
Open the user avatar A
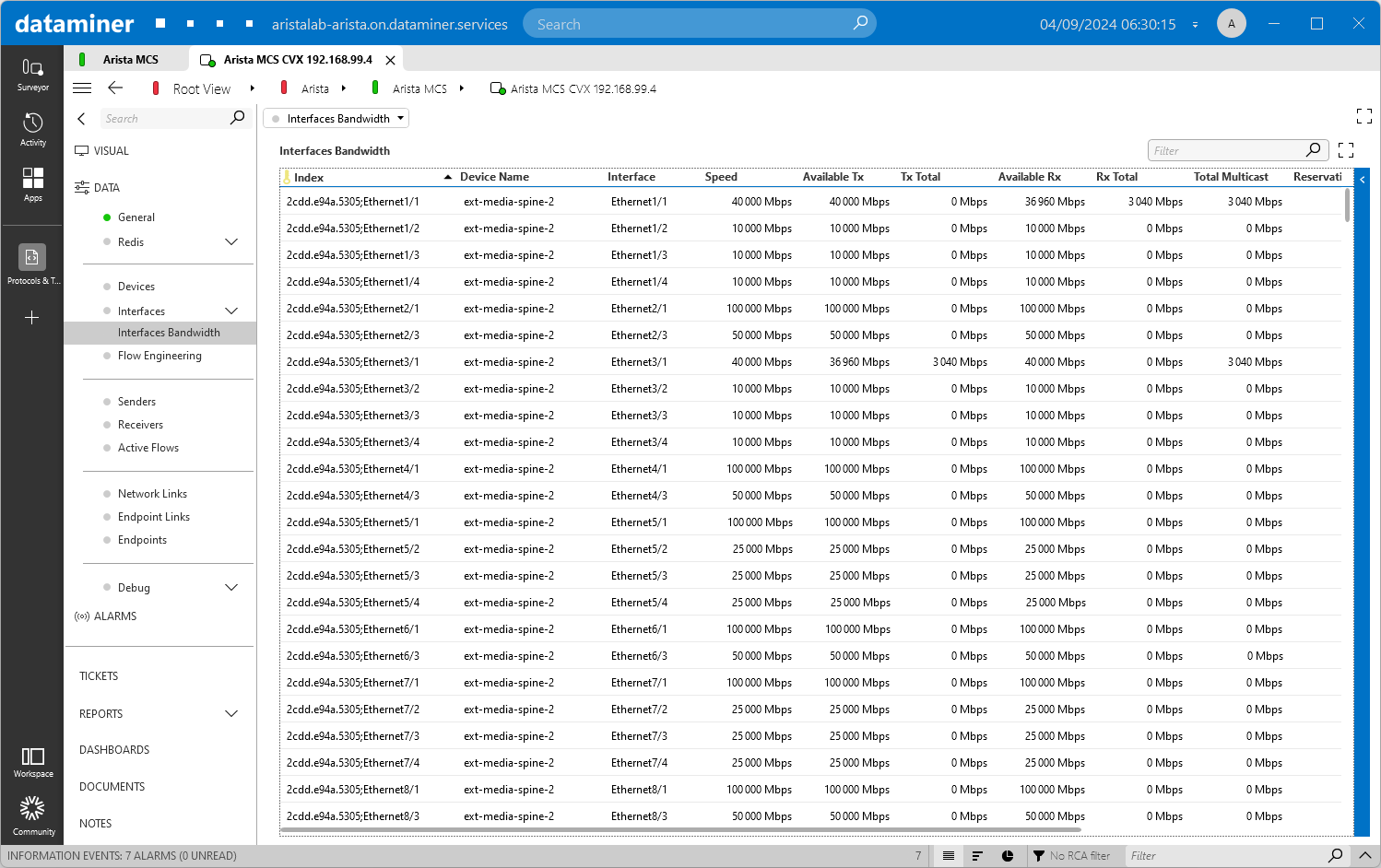pyautogui.click(x=1231, y=24)
